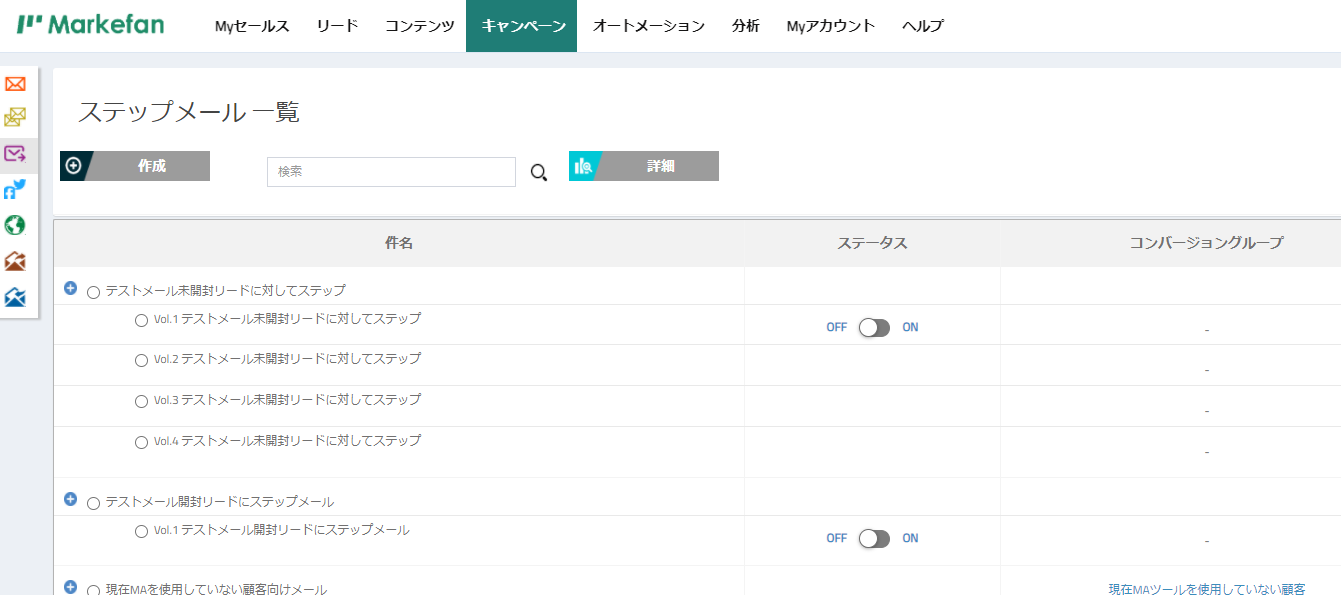Open the green globe sidebar icon
This screenshot has width=1343, height=616.
point(15,225)
